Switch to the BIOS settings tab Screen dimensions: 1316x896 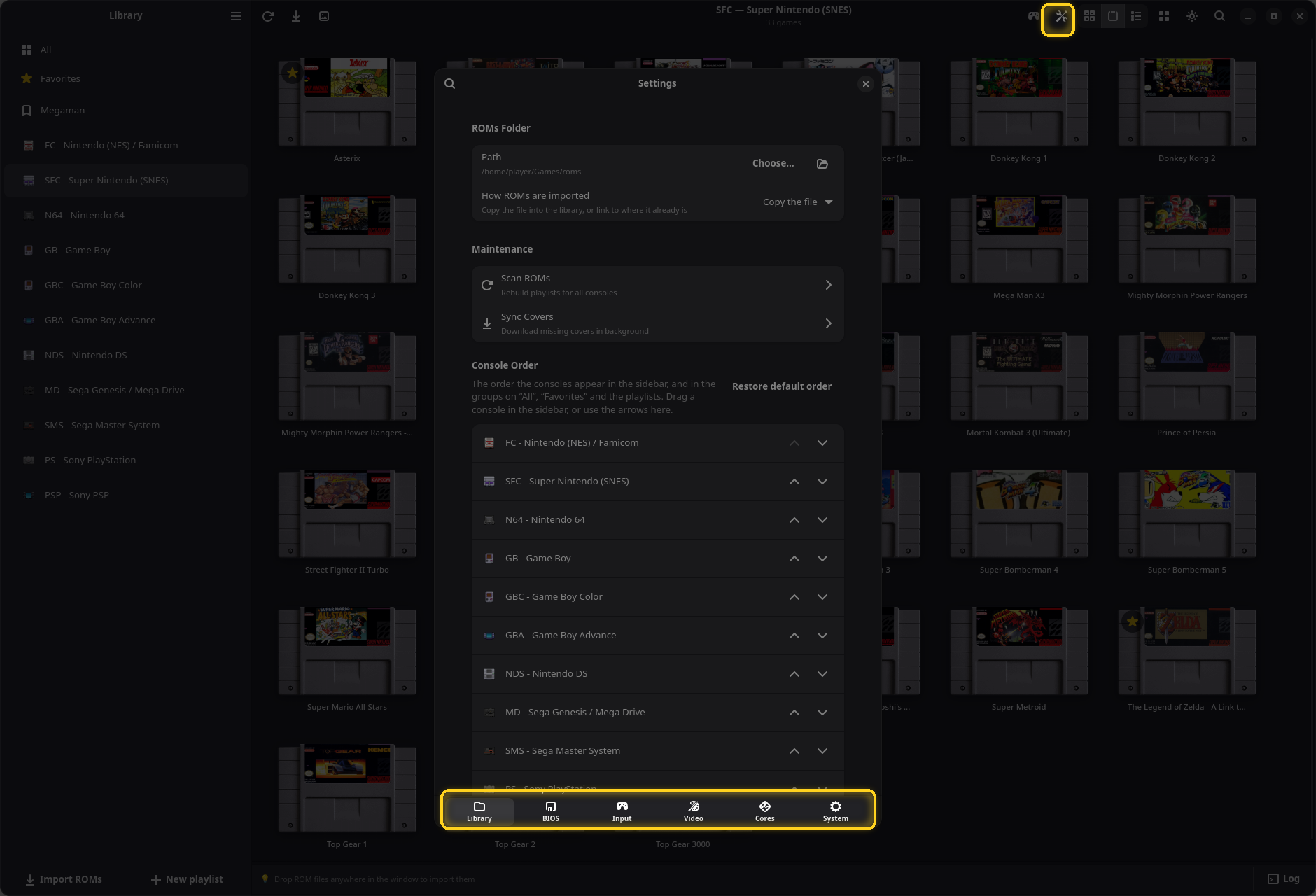click(x=551, y=811)
